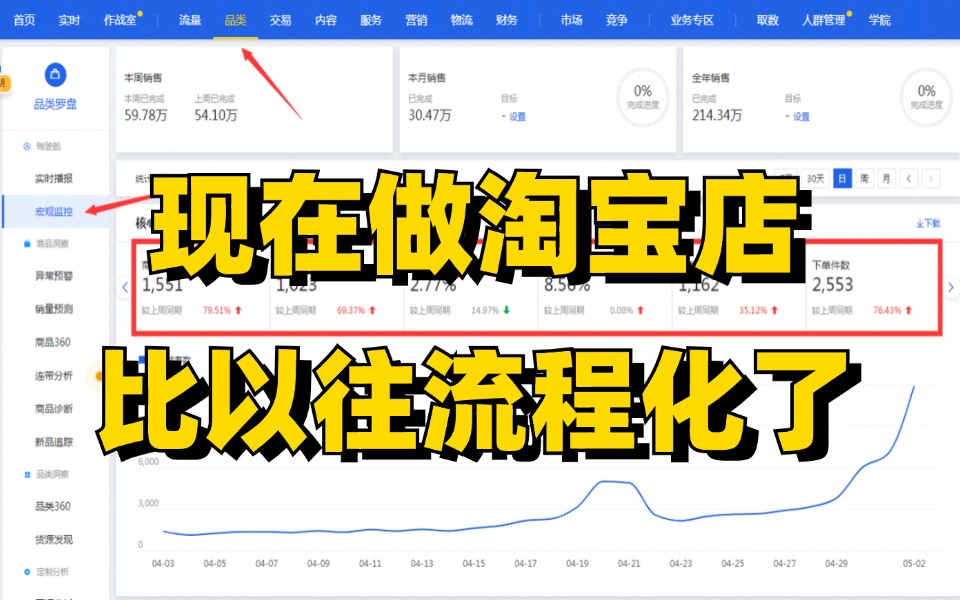This screenshot has width=960, height=600.
Task: Click the 04-03 date label on chart
Action: 163,563
